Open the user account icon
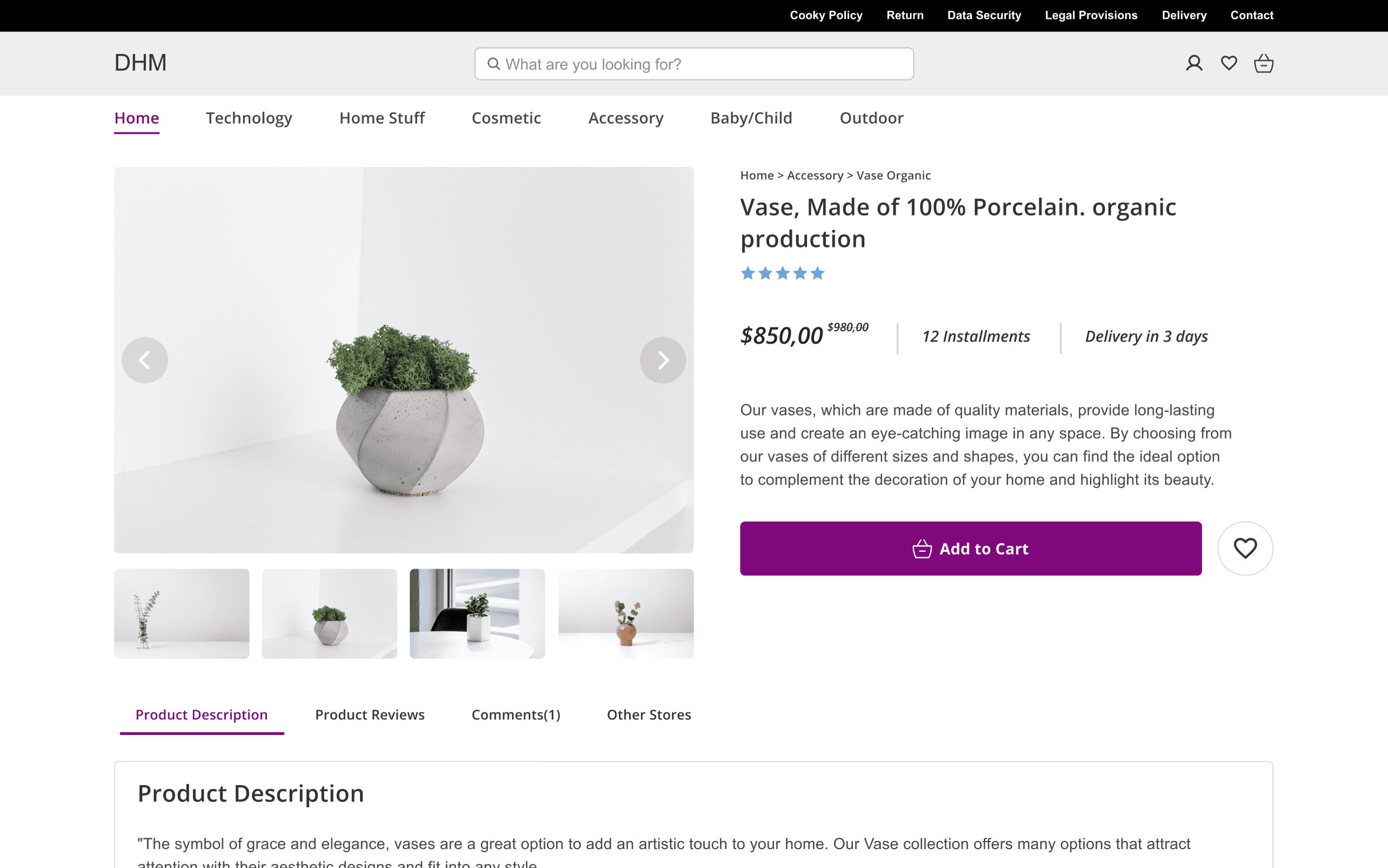Image resolution: width=1388 pixels, height=868 pixels. [1194, 63]
